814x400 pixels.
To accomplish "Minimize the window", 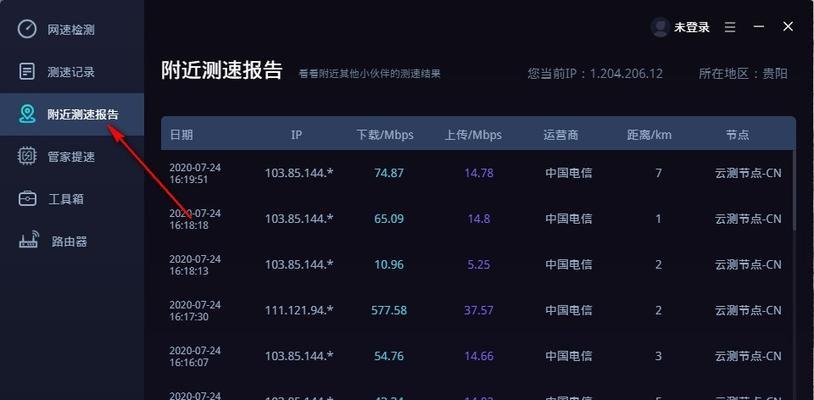I will (x=759, y=26).
